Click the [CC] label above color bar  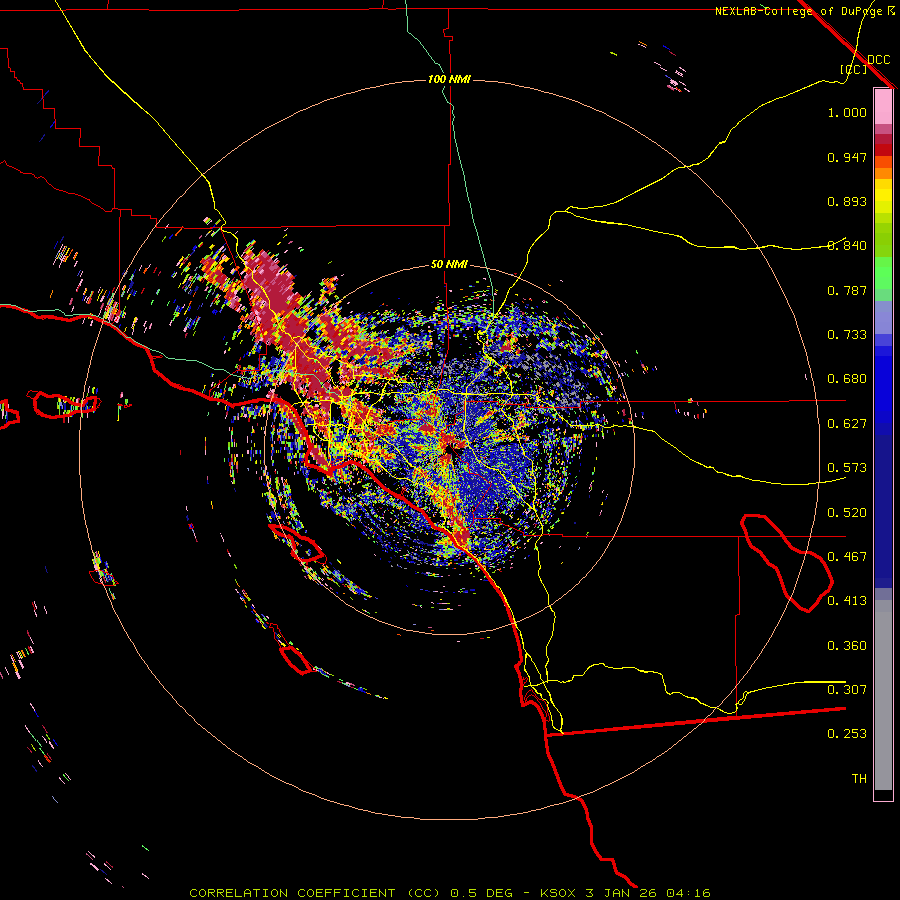point(854,69)
